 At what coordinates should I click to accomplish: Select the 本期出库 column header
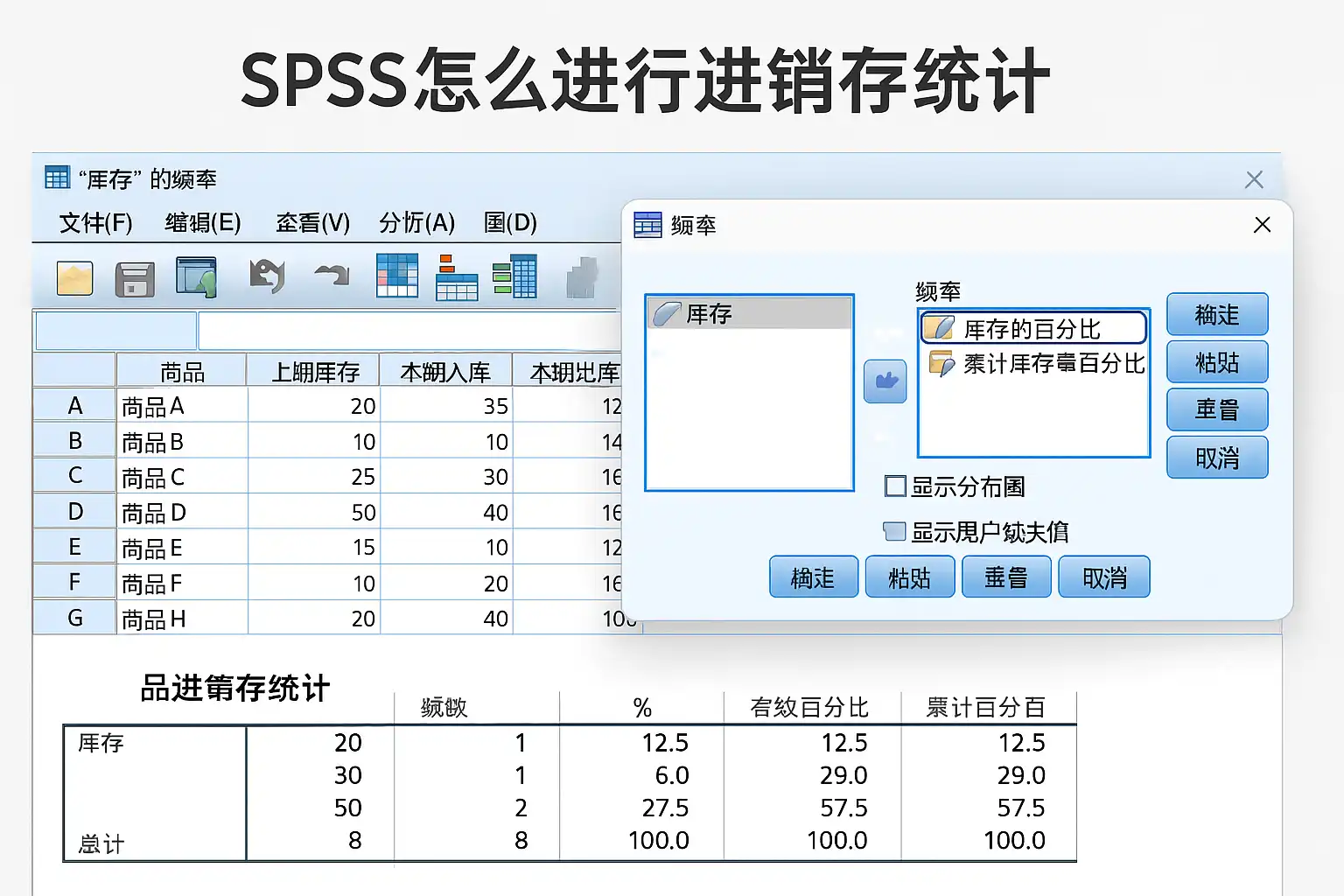tap(568, 371)
